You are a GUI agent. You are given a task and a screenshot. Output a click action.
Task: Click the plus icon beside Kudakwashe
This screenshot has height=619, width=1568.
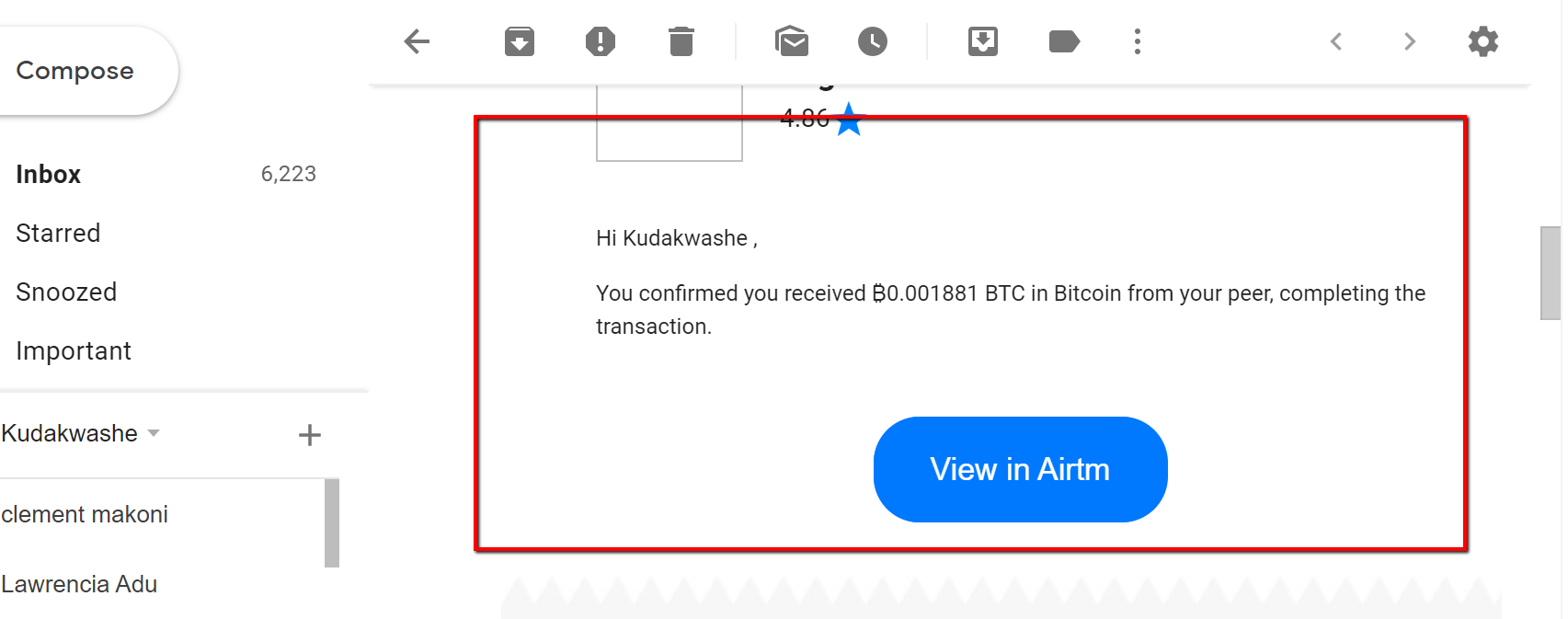tap(310, 435)
